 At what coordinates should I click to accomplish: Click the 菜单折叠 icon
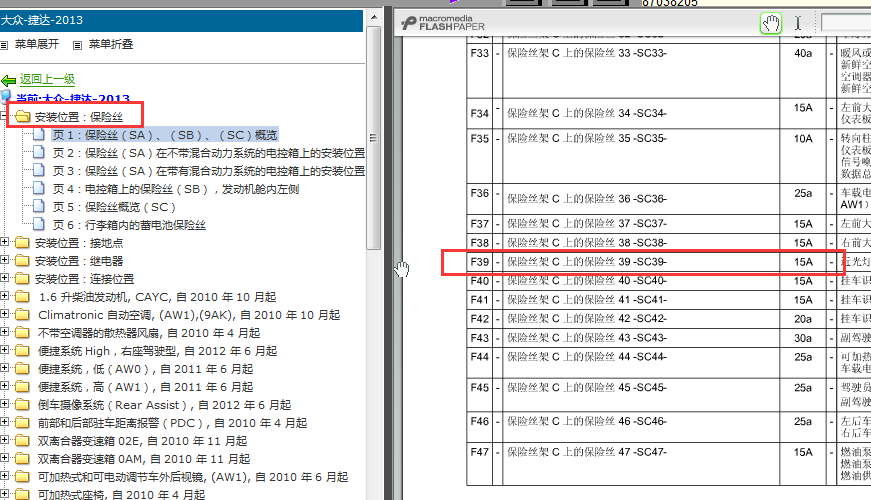click(78, 45)
